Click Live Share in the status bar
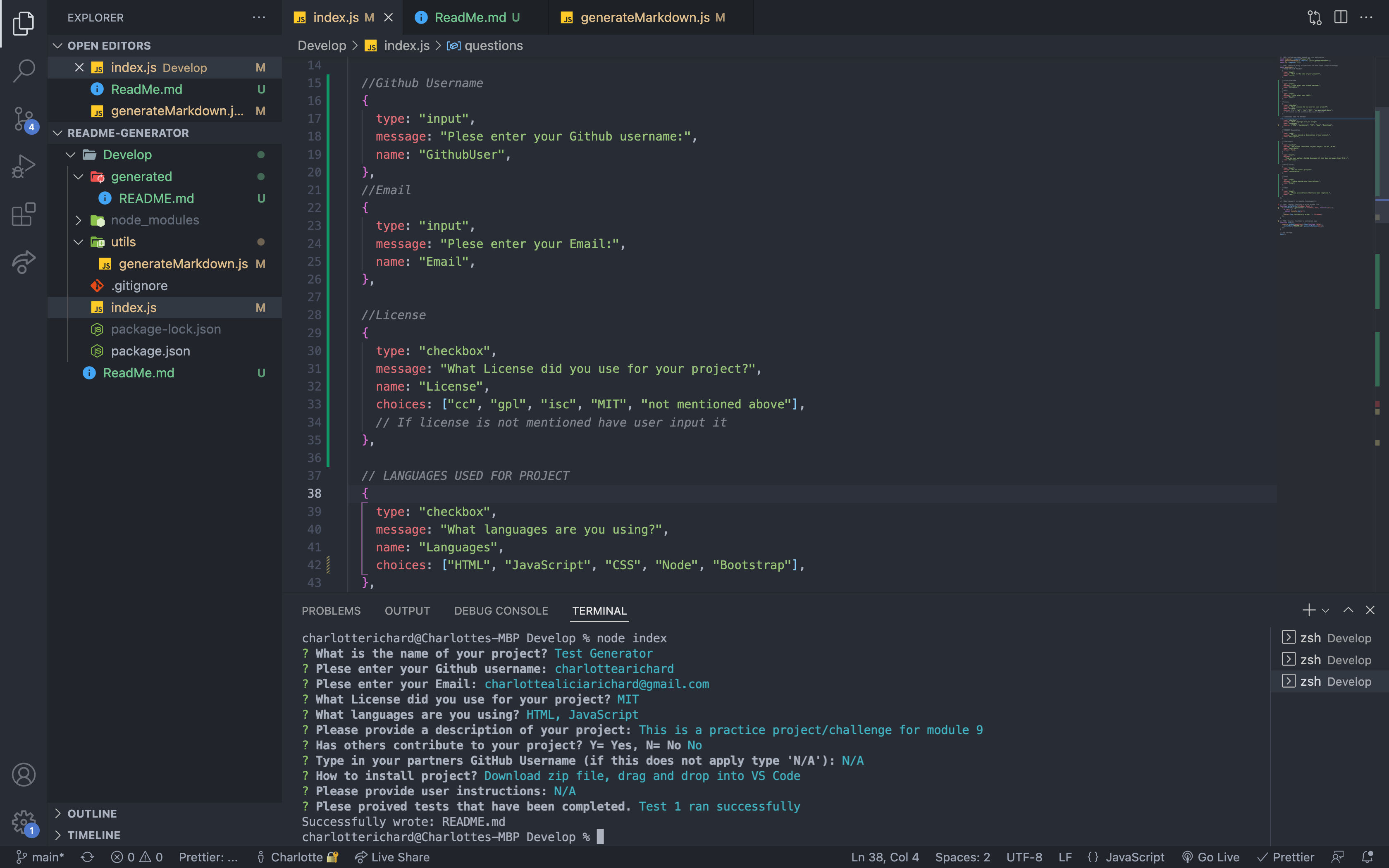 (x=392, y=857)
